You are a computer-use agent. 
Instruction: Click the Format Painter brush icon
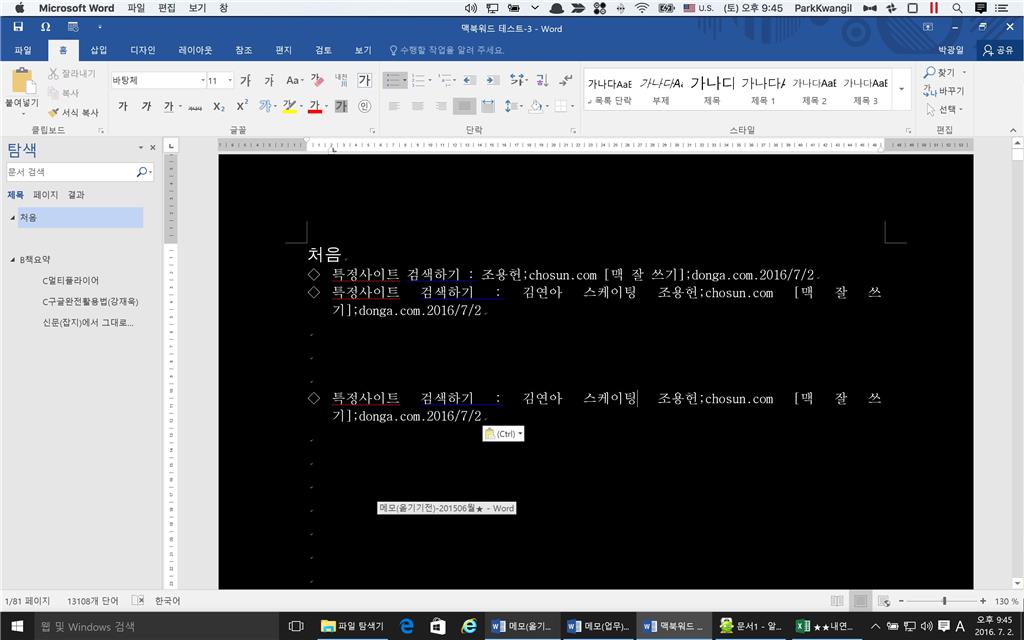pyautogui.click(x=54, y=112)
